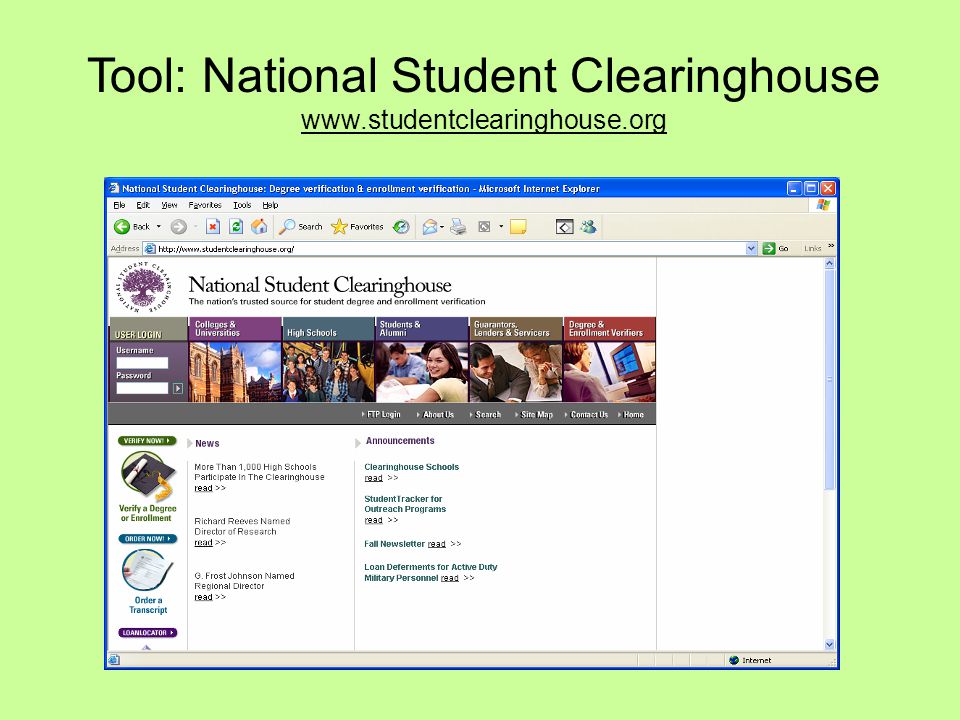The height and width of the screenshot is (720, 960).
Task: Click the IE icon in title bar
Action: point(114,188)
